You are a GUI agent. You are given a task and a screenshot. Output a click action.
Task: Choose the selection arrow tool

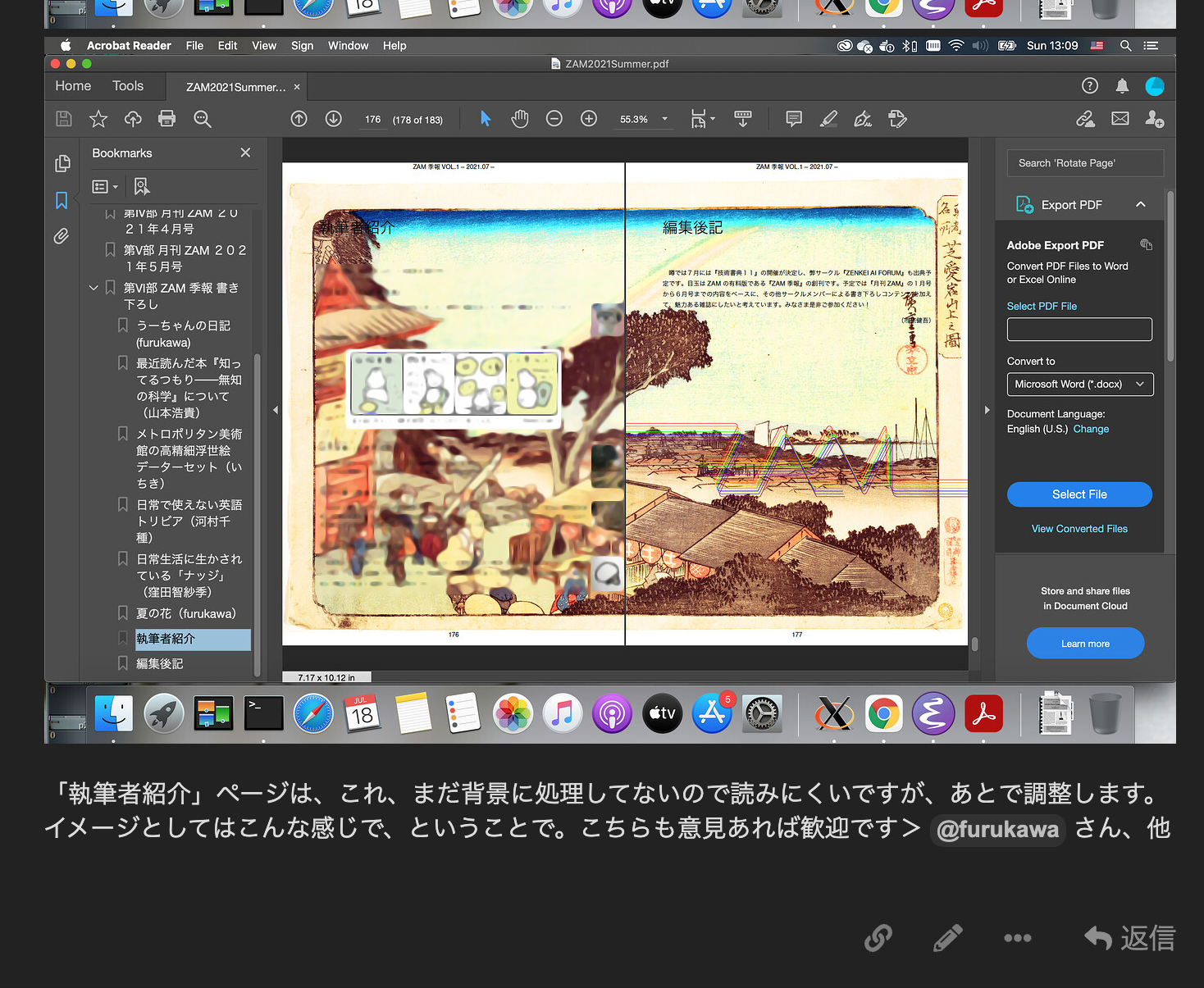[x=486, y=119]
